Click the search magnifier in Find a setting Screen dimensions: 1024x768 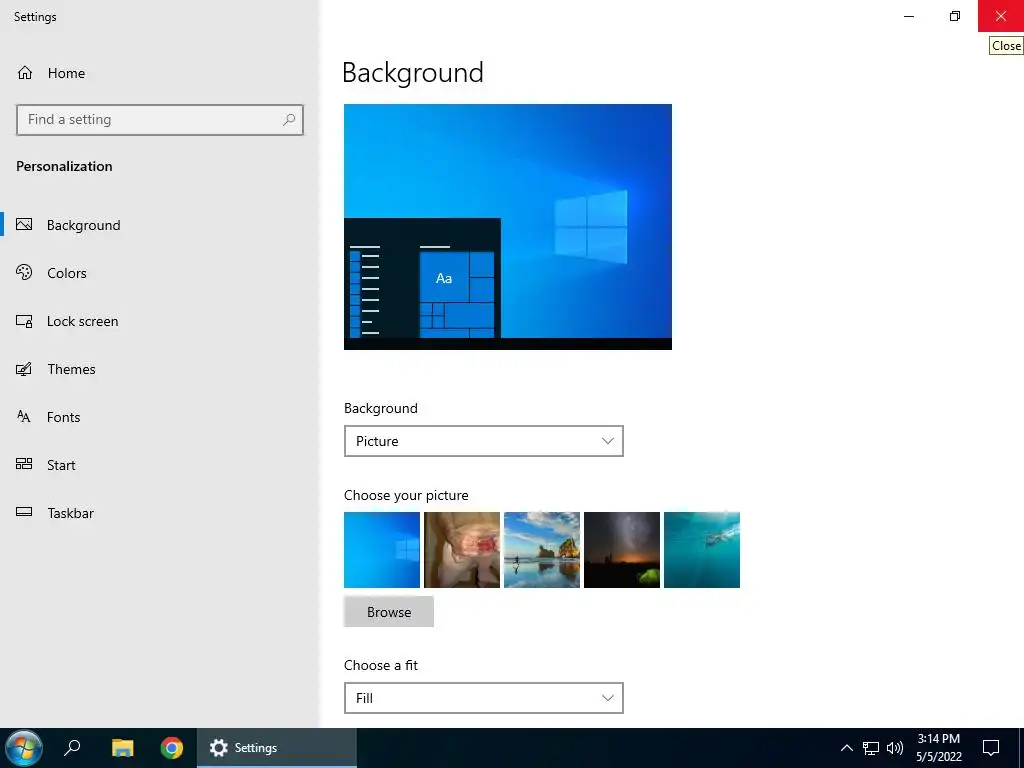(x=289, y=120)
